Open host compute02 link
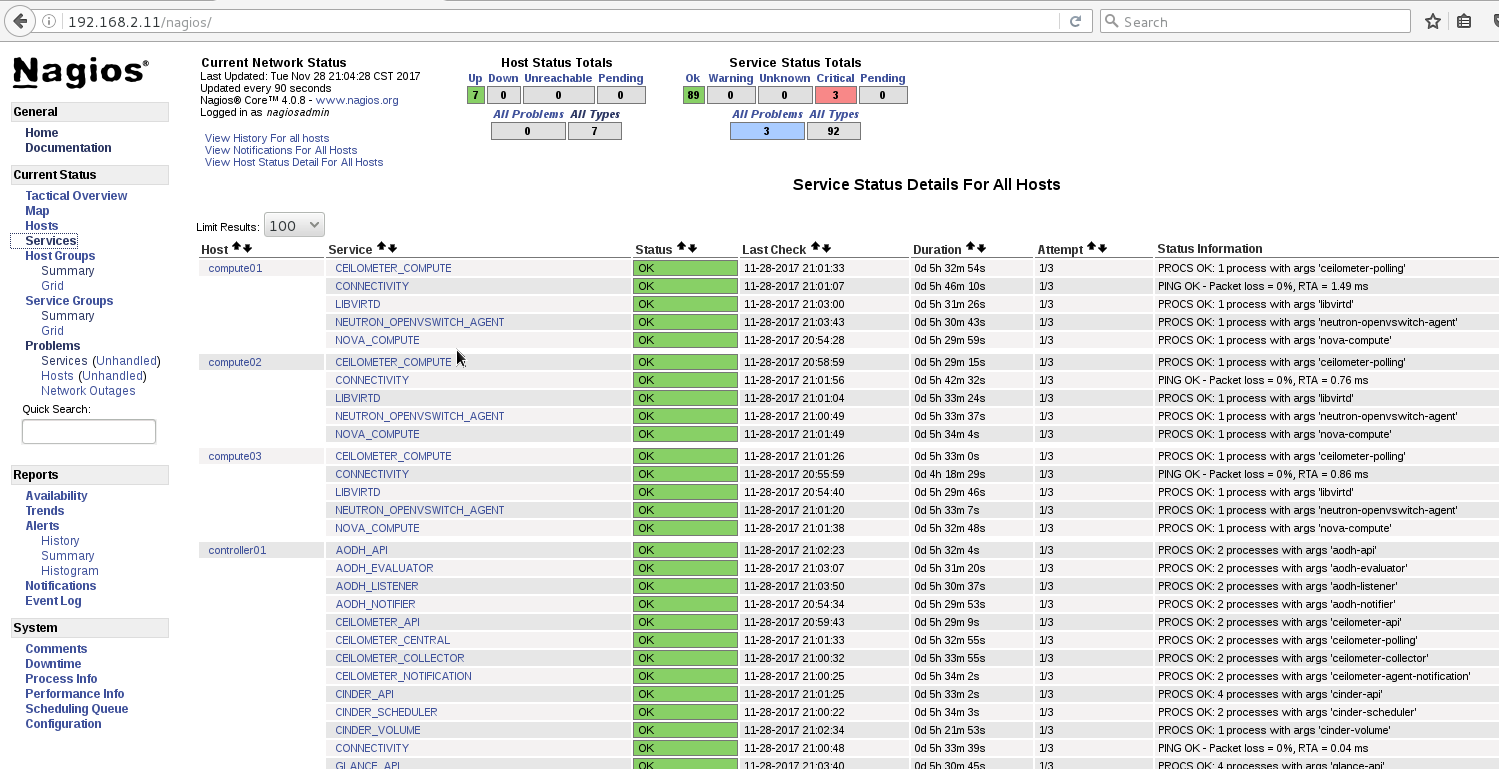The image size is (1499, 769). (x=235, y=362)
